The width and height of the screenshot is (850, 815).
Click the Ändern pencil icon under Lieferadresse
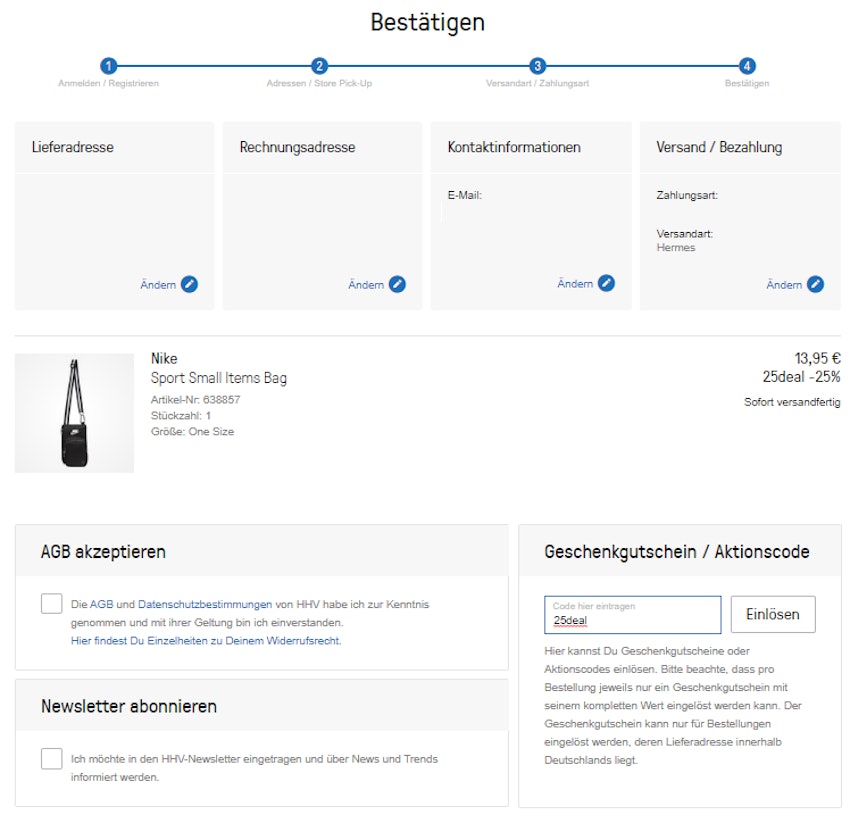click(x=191, y=284)
